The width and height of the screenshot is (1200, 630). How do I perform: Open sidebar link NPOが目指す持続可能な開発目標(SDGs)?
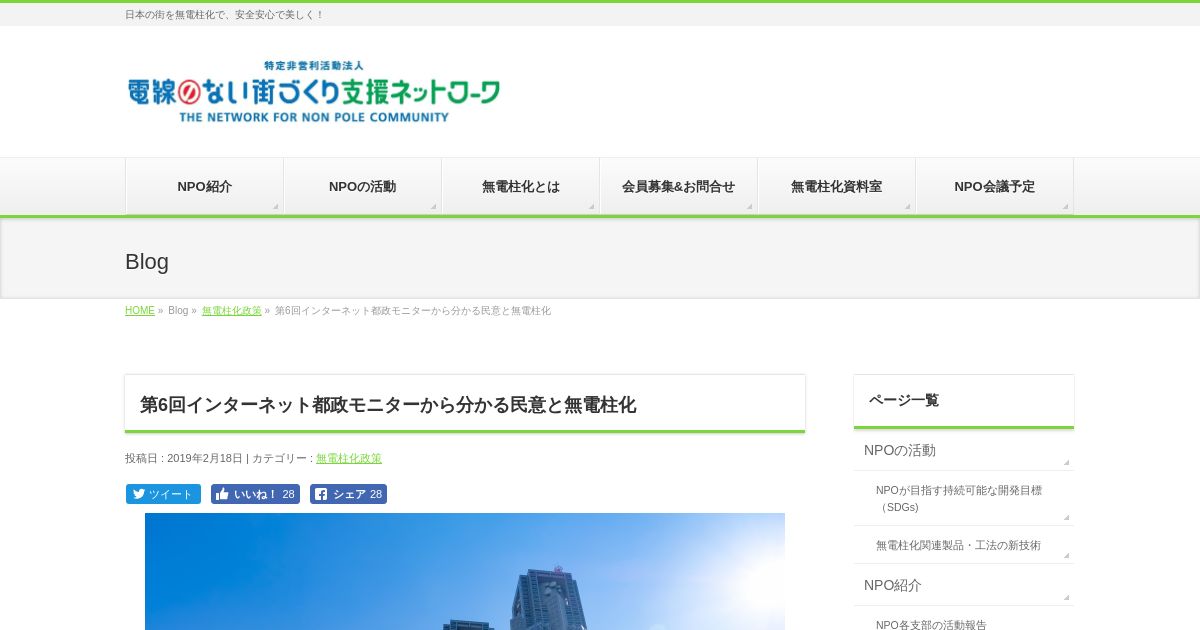[x=964, y=498]
